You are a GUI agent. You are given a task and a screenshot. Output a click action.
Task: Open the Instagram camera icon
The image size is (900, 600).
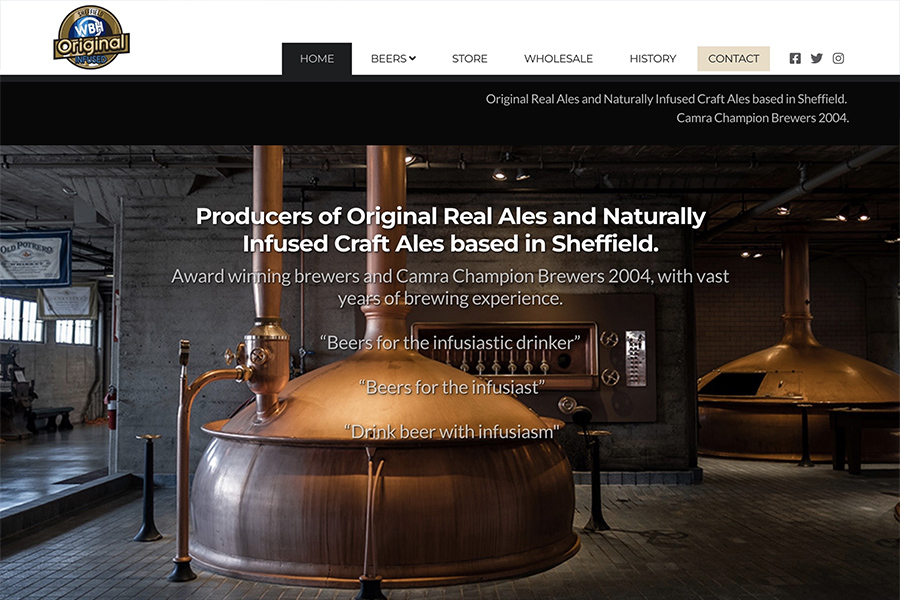pos(838,59)
